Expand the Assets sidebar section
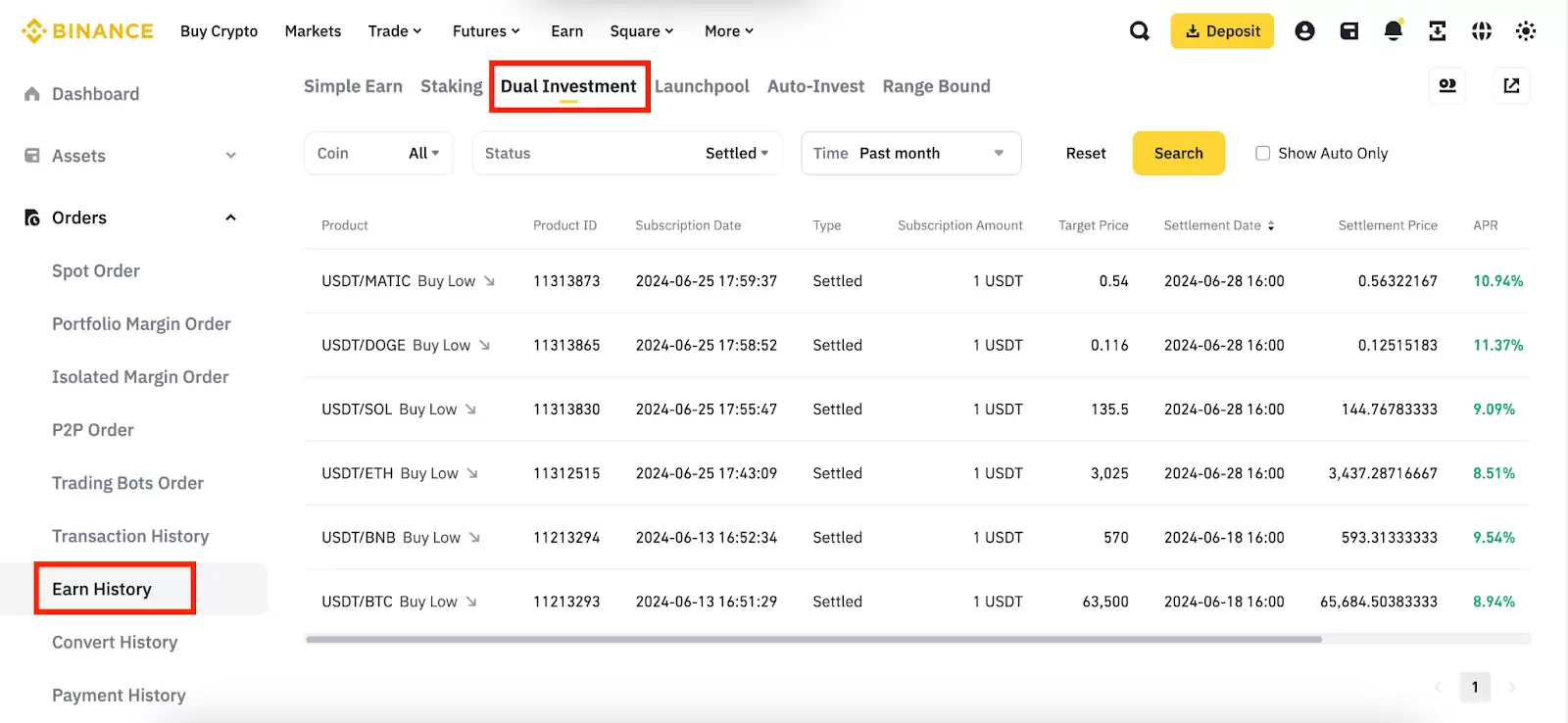The image size is (1568, 723). click(230, 156)
